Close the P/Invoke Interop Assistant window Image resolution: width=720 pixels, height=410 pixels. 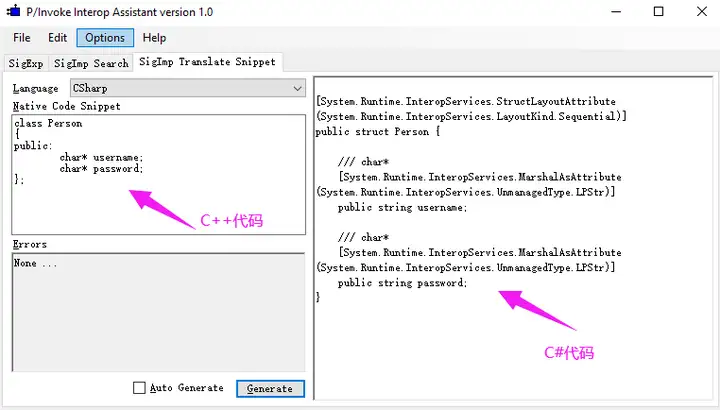coord(702,11)
